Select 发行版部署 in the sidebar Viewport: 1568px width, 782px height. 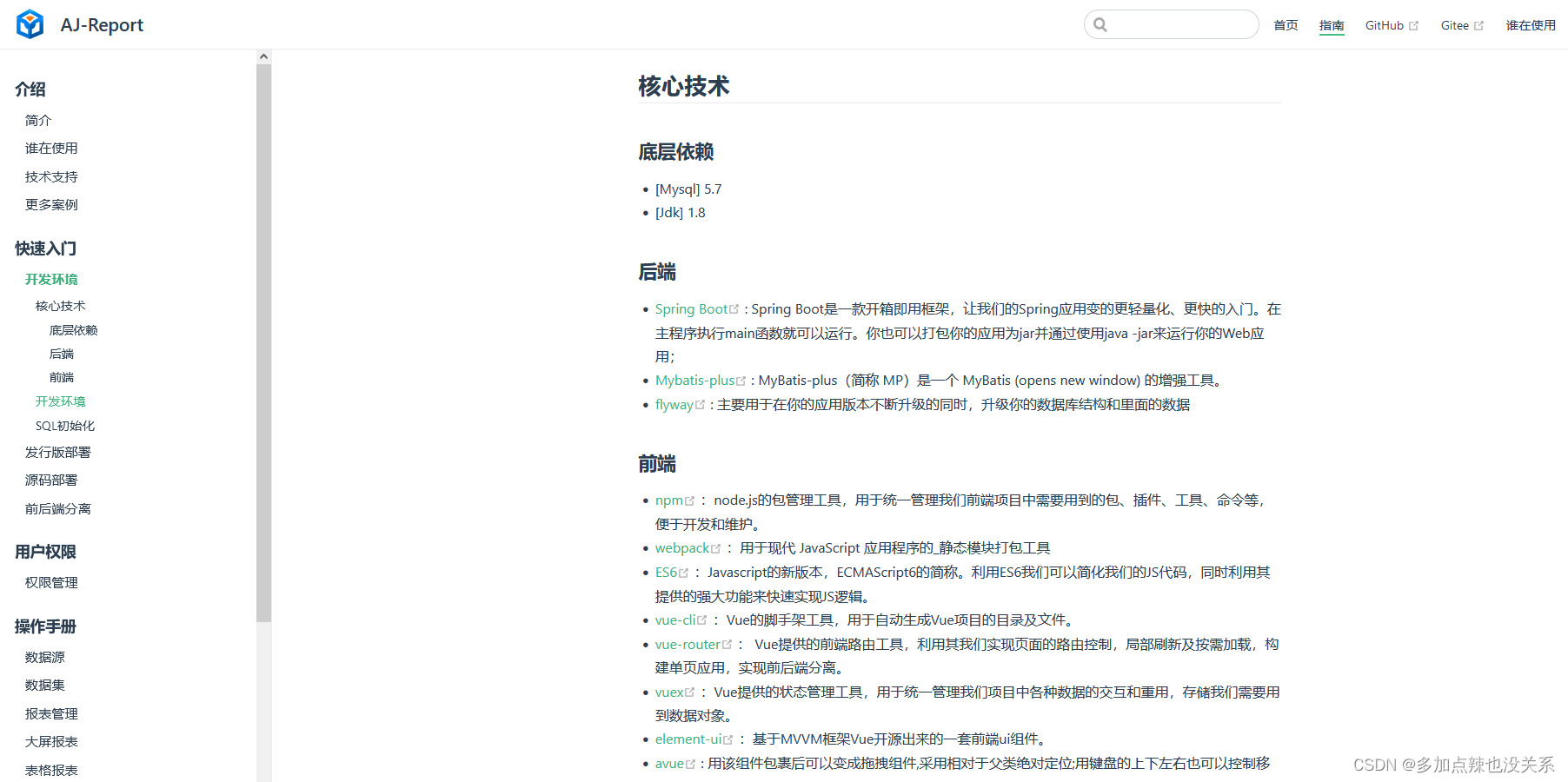point(57,453)
